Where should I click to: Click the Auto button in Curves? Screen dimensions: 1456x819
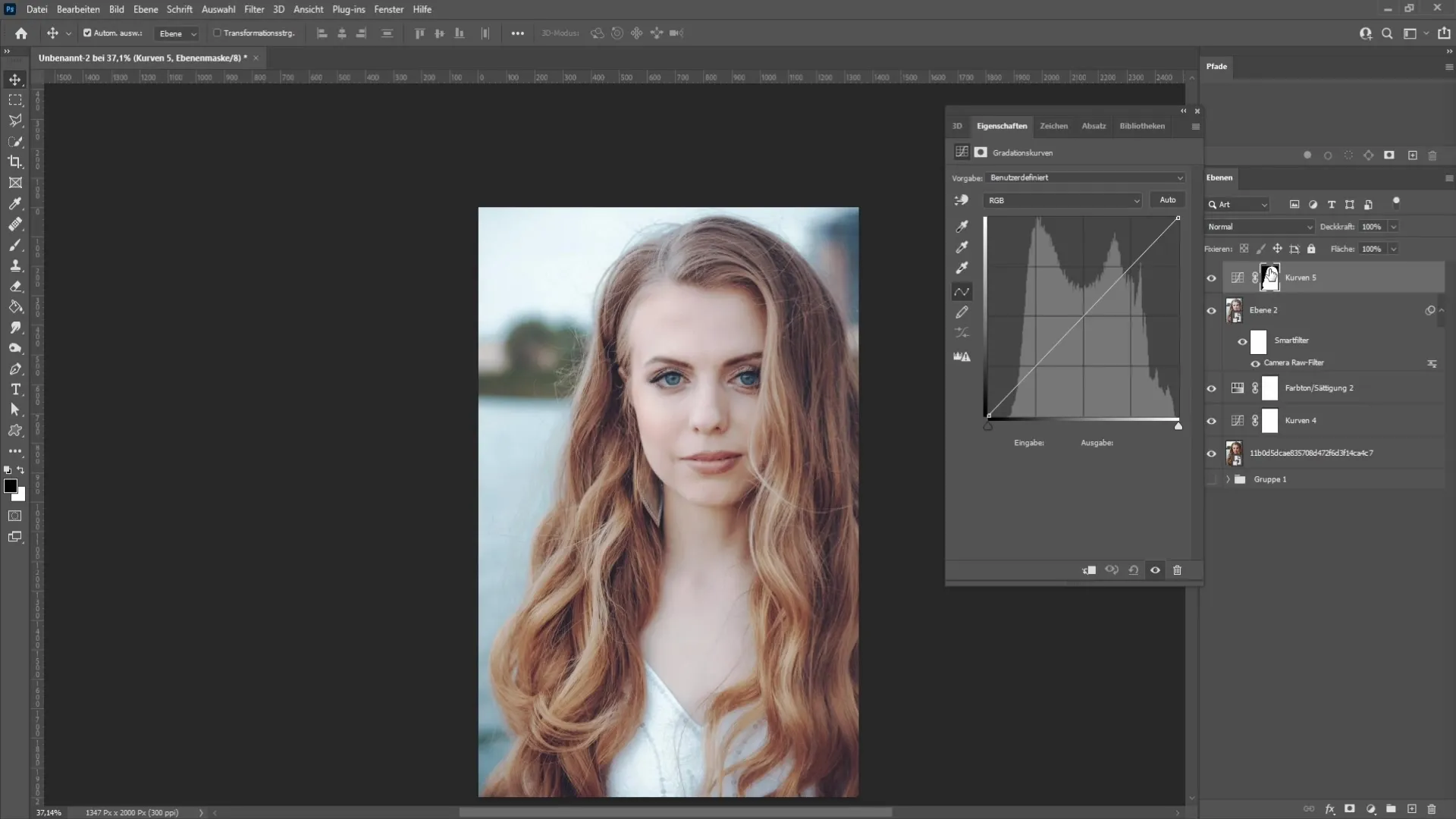1168,200
